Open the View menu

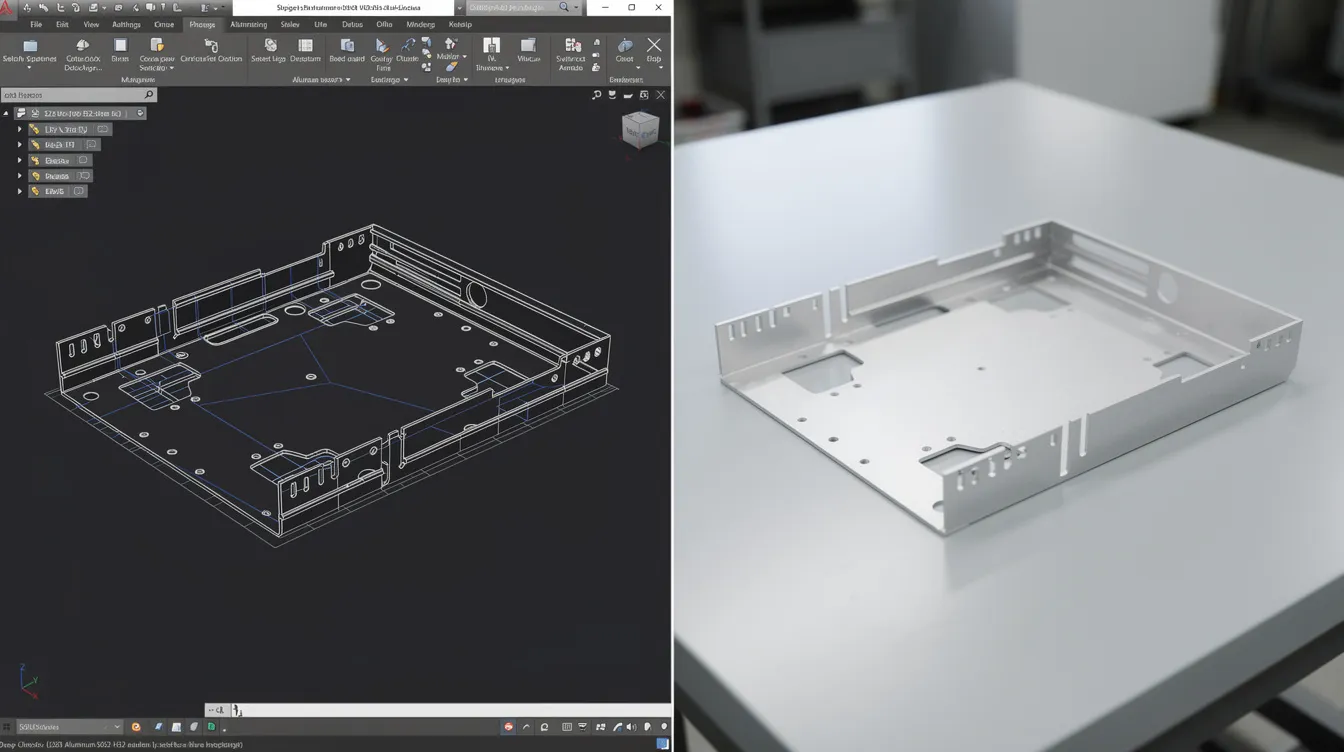[x=91, y=24]
